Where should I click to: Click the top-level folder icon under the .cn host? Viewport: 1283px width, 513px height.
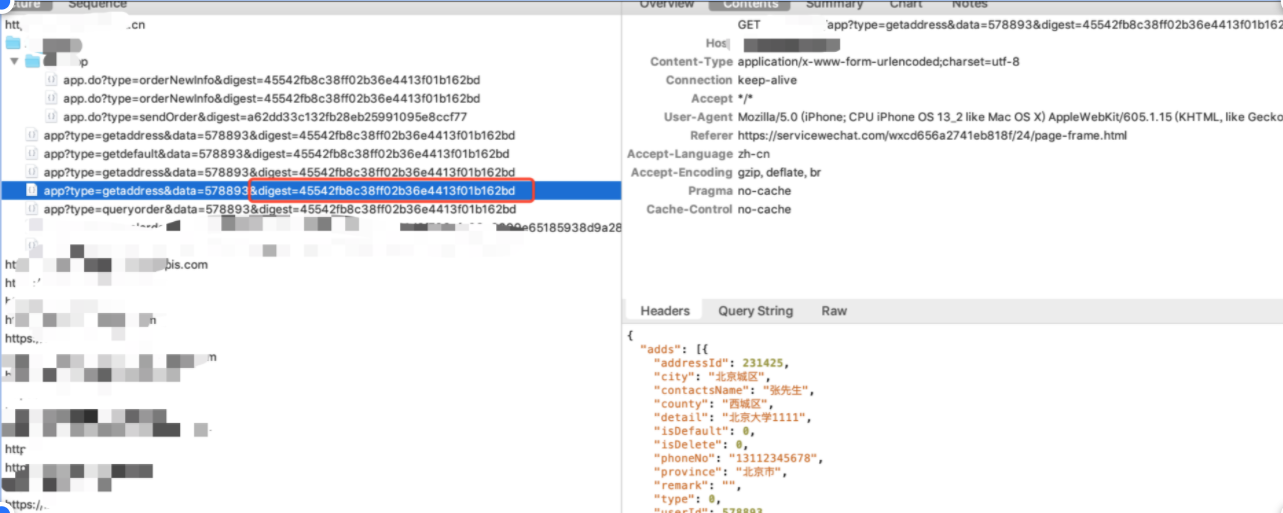[x=13, y=43]
